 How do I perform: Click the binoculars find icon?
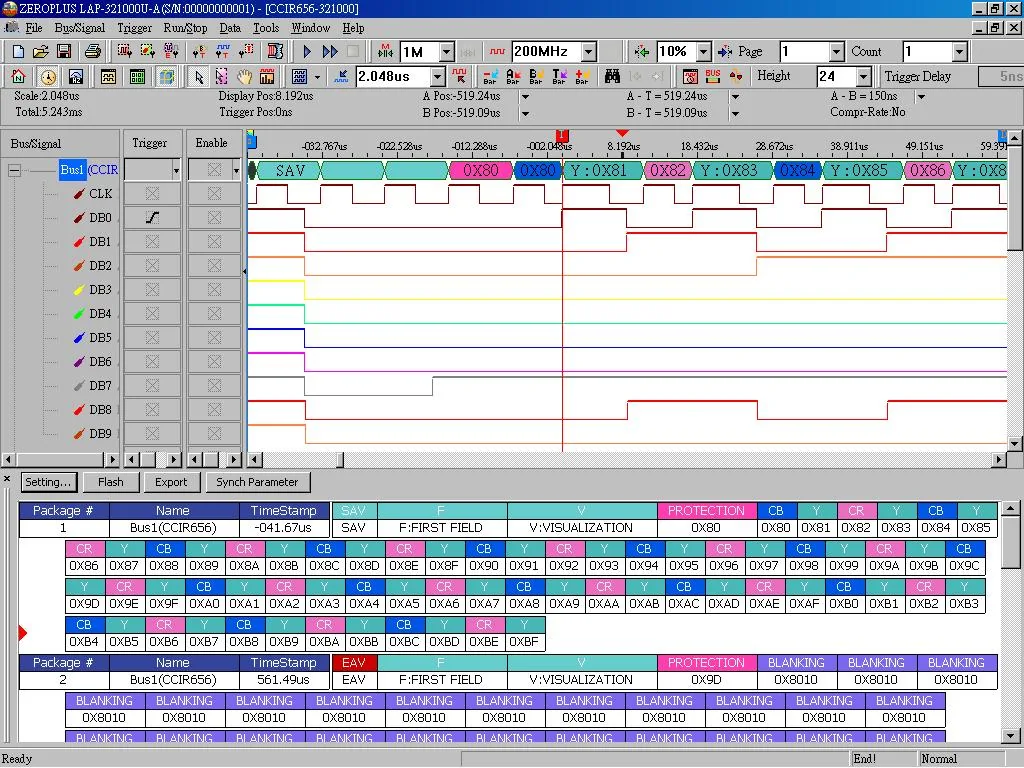(x=612, y=76)
